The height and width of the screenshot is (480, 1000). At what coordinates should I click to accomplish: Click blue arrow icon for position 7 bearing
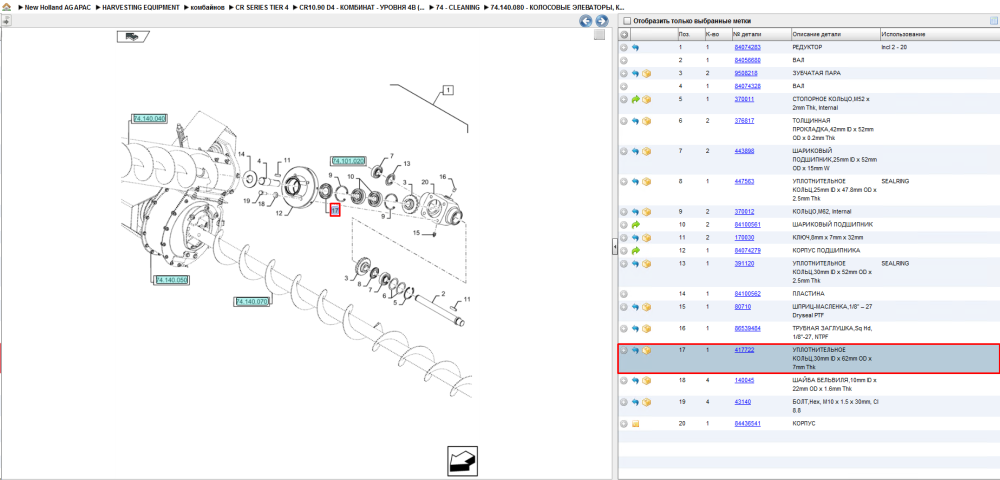click(x=635, y=151)
